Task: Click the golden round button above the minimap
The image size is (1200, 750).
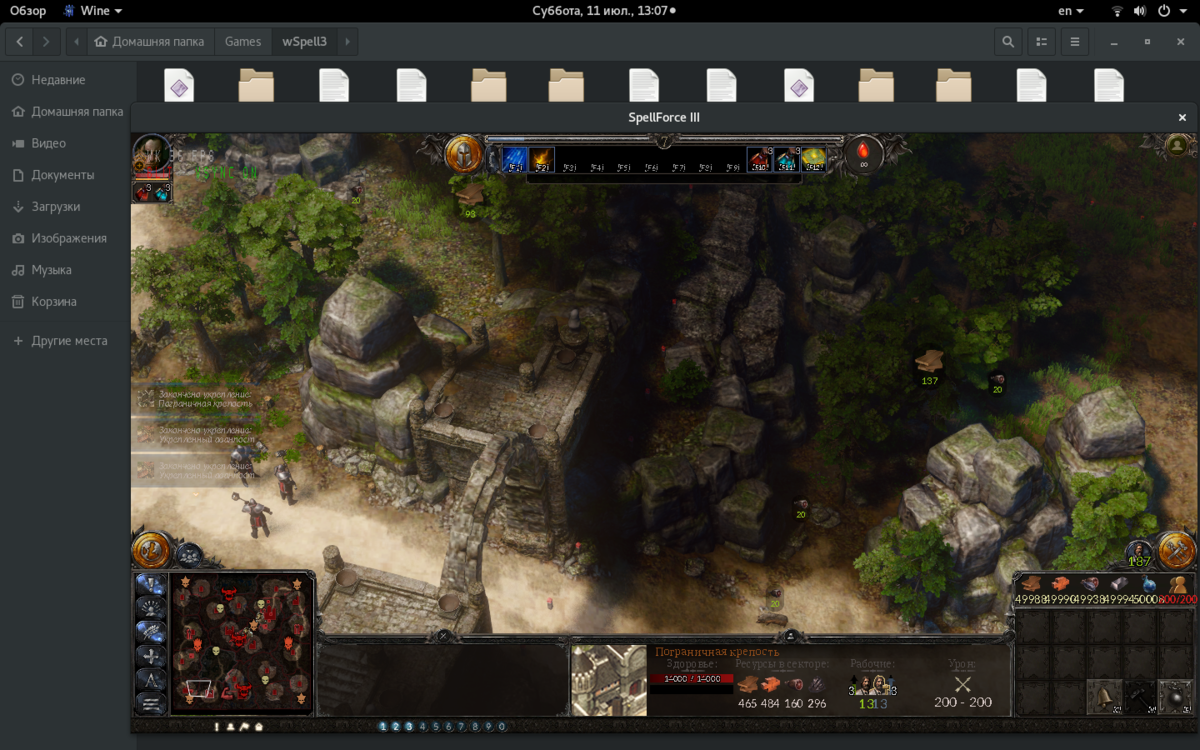Action: coord(151,550)
